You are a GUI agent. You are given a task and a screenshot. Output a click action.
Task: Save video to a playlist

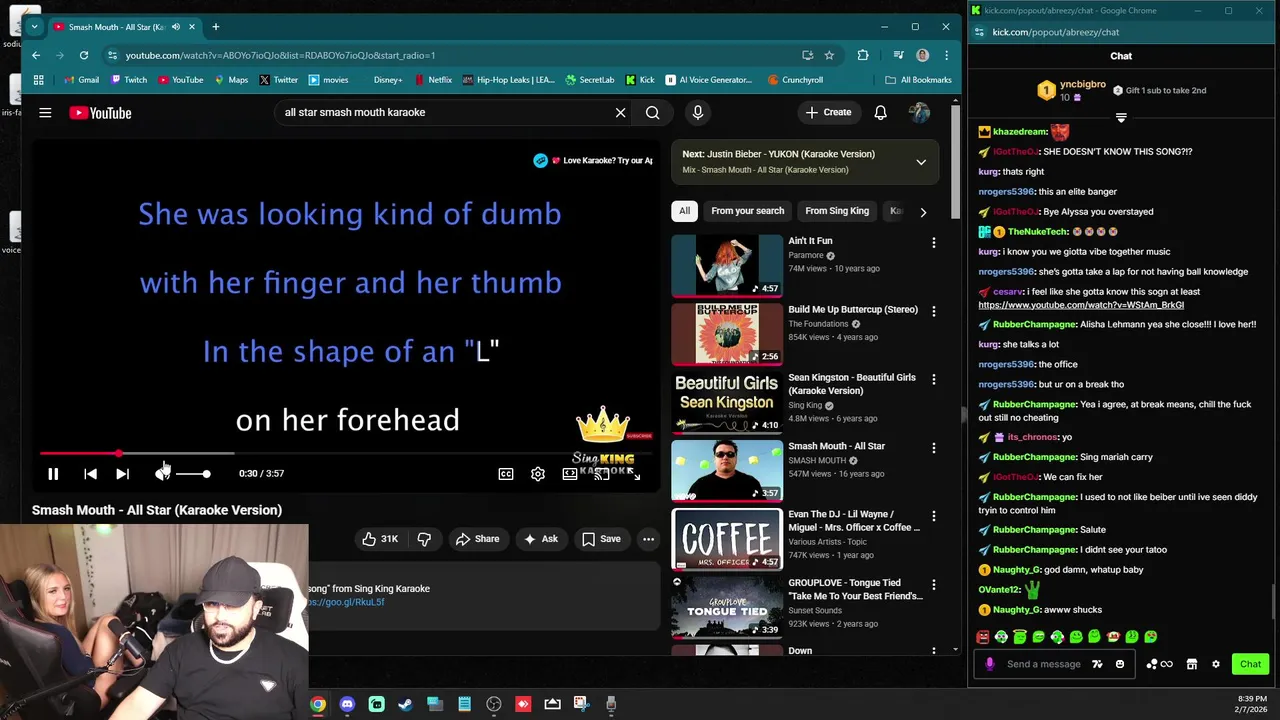[x=601, y=539]
